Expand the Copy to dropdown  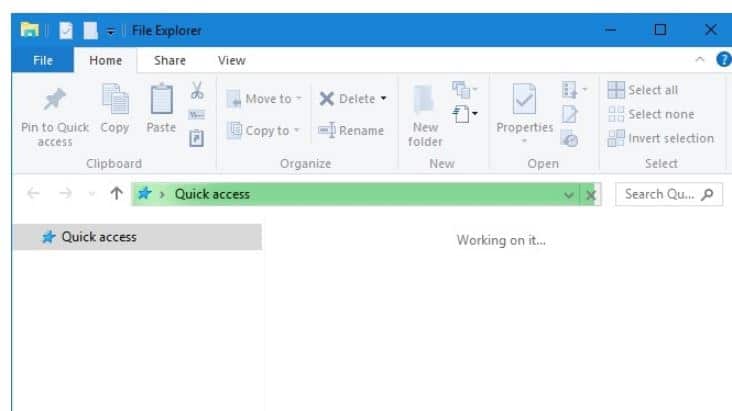pos(297,131)
